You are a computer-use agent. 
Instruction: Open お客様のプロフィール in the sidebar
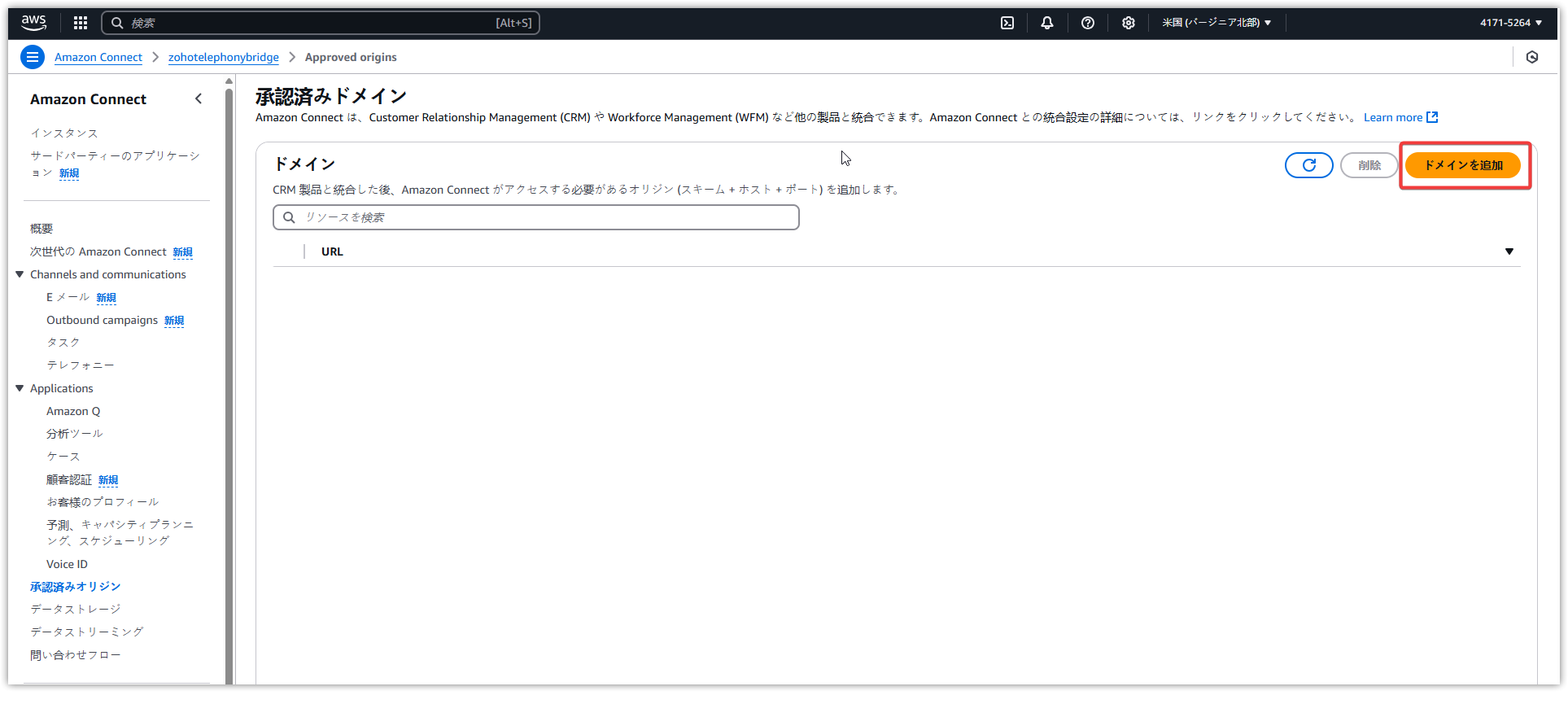[x=103, y=502]
